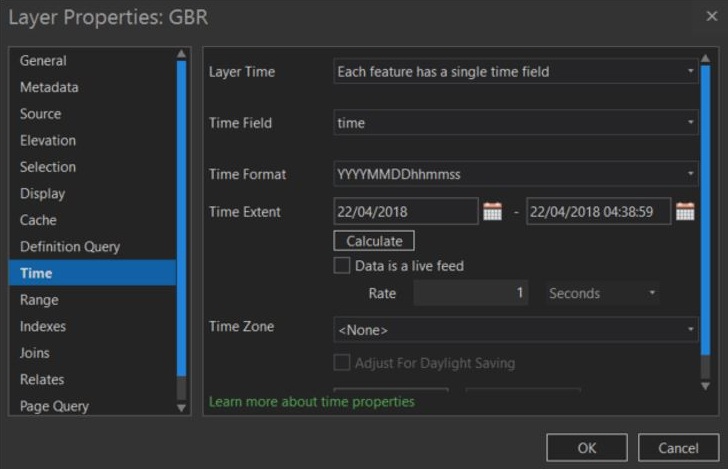Viewport: 728px width, 469px height.
Task: Select the Time tab
Action: tap(92, 273)
